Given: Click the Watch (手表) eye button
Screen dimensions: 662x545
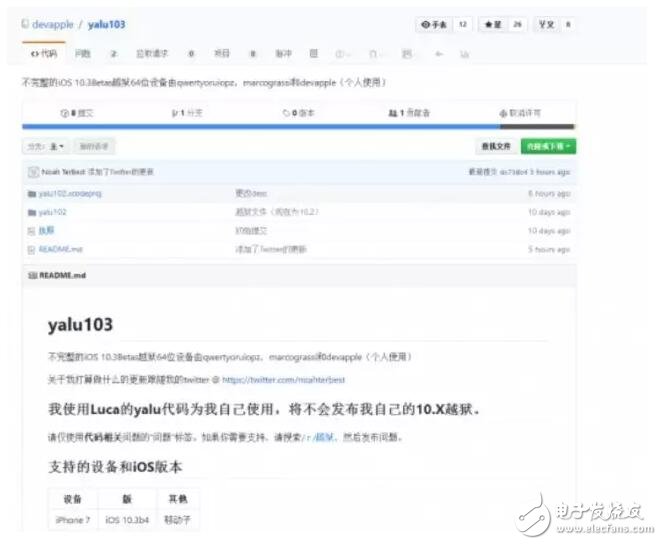Looking at the screenshot, I should [x=436, y=24].
